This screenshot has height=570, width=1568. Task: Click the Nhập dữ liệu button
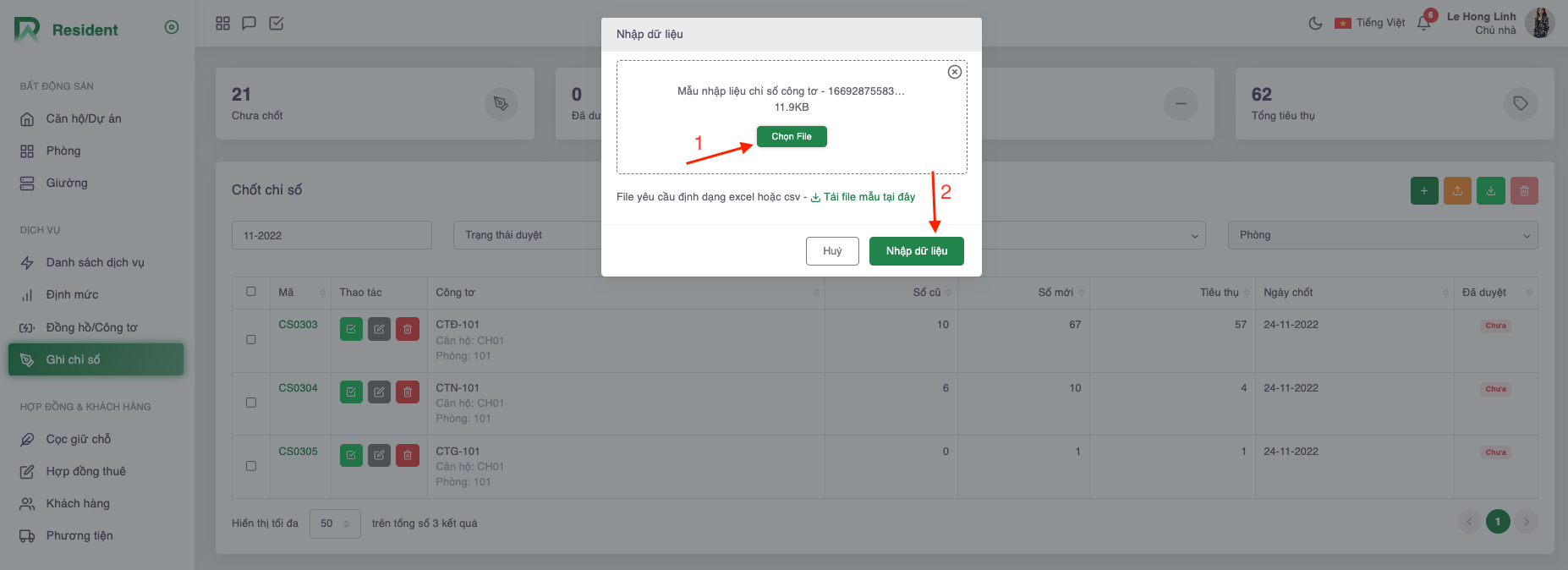916,251
